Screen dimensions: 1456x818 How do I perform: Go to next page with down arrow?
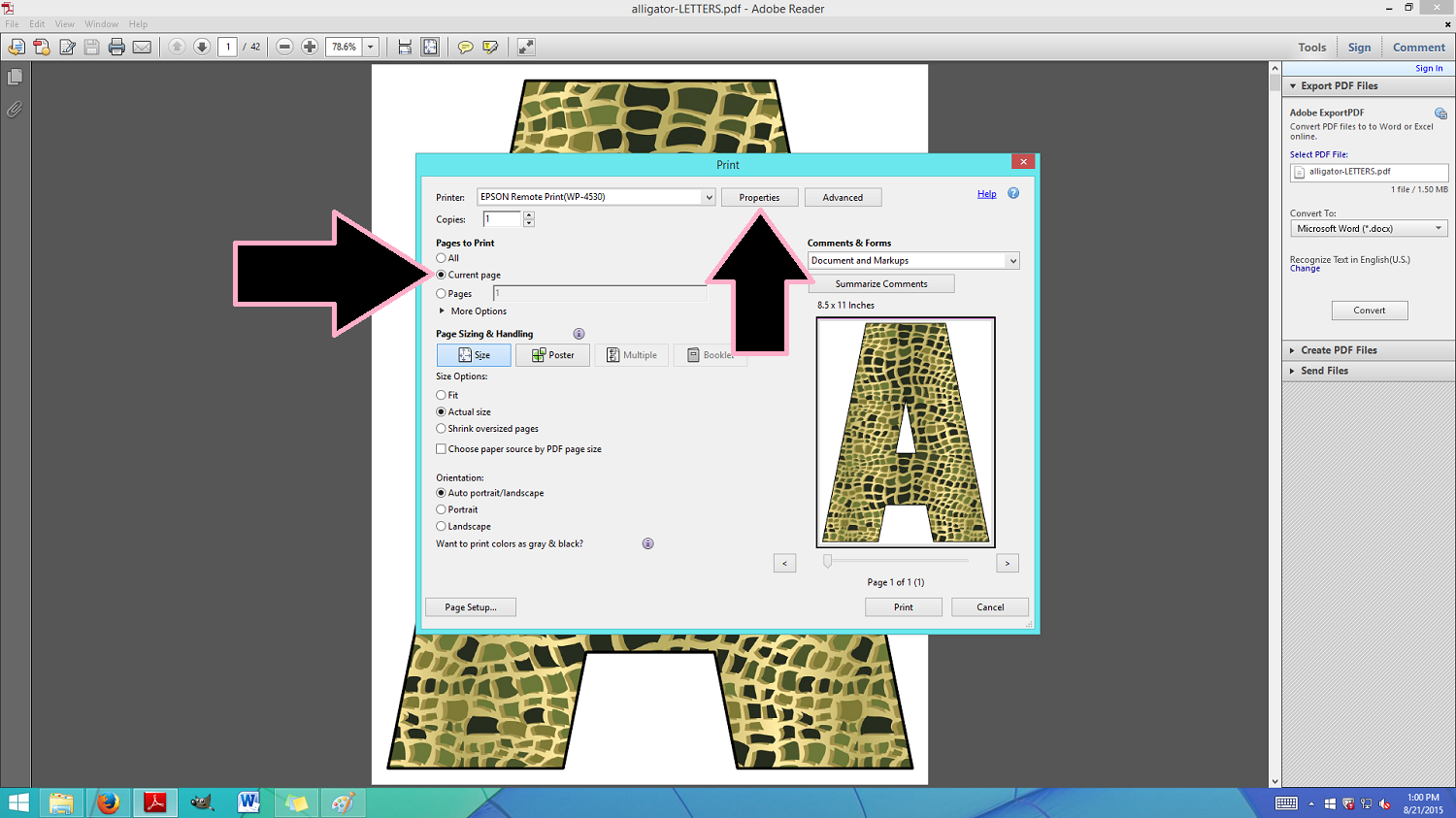tap(202, 47)
